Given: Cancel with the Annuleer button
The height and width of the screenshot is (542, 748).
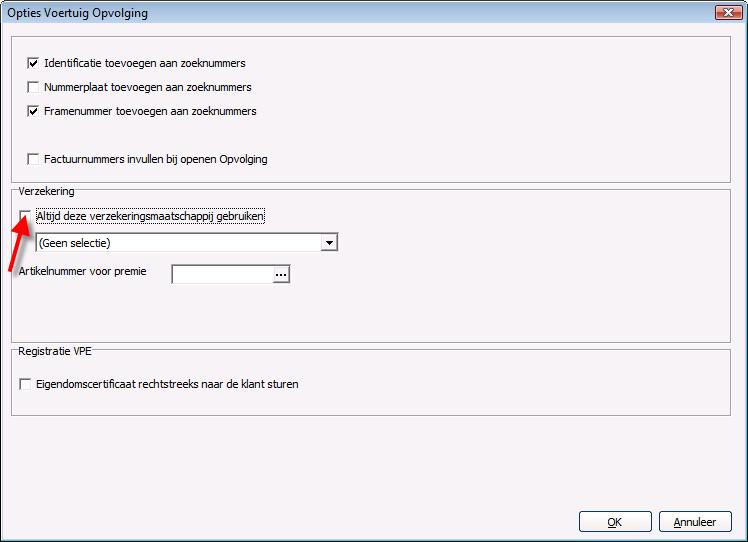Looking at the screenshot, I should (695, 522).
